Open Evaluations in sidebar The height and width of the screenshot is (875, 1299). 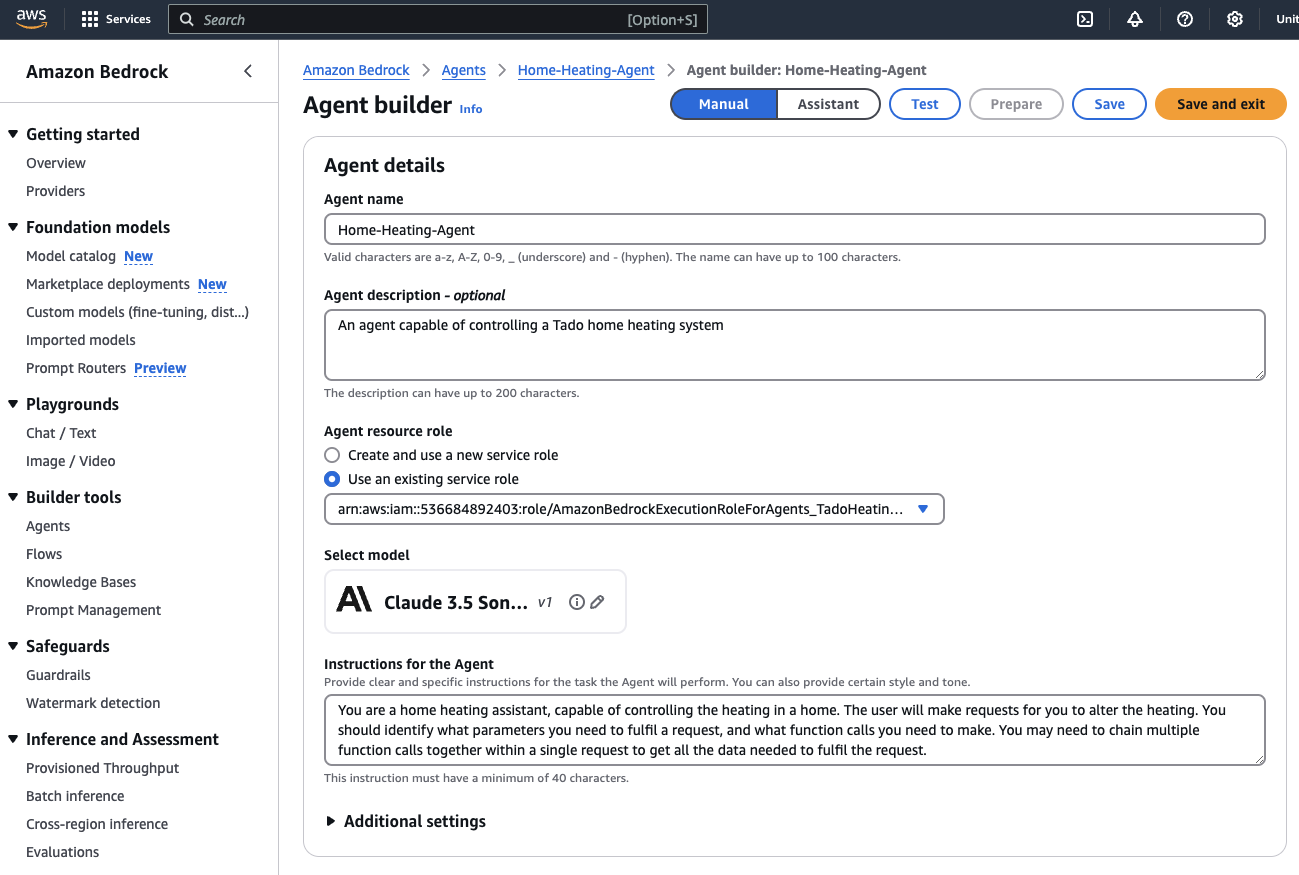click(63, 852)
